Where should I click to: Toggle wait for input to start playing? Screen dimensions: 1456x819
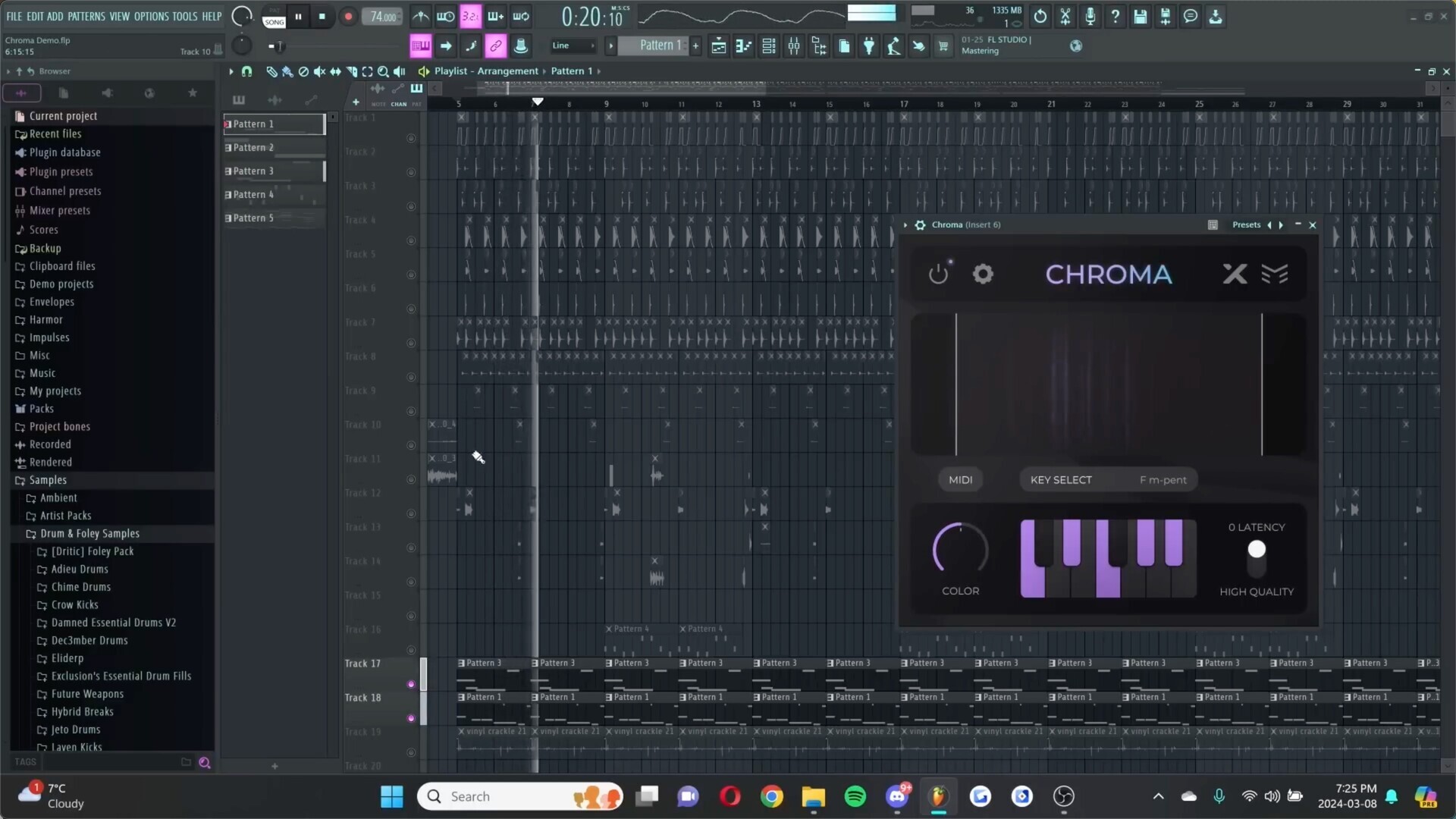click(x=445, y=16)
